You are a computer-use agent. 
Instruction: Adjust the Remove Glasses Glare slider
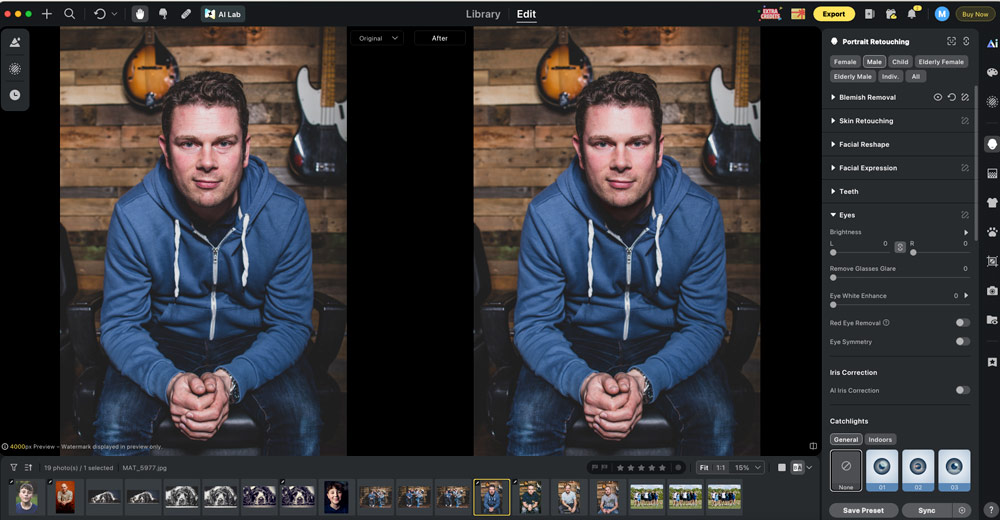(x=900, y=278)
